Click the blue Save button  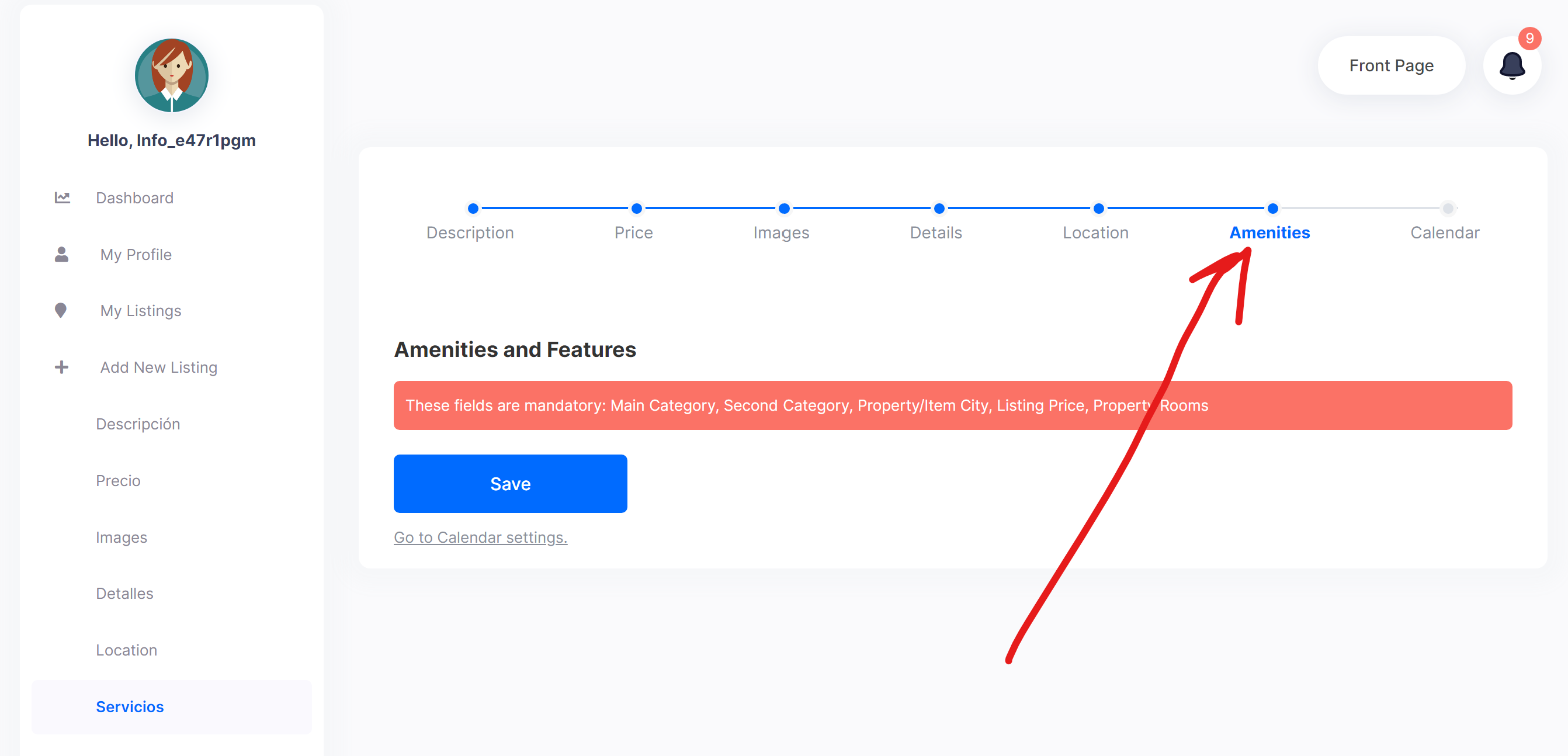[510, 483]
